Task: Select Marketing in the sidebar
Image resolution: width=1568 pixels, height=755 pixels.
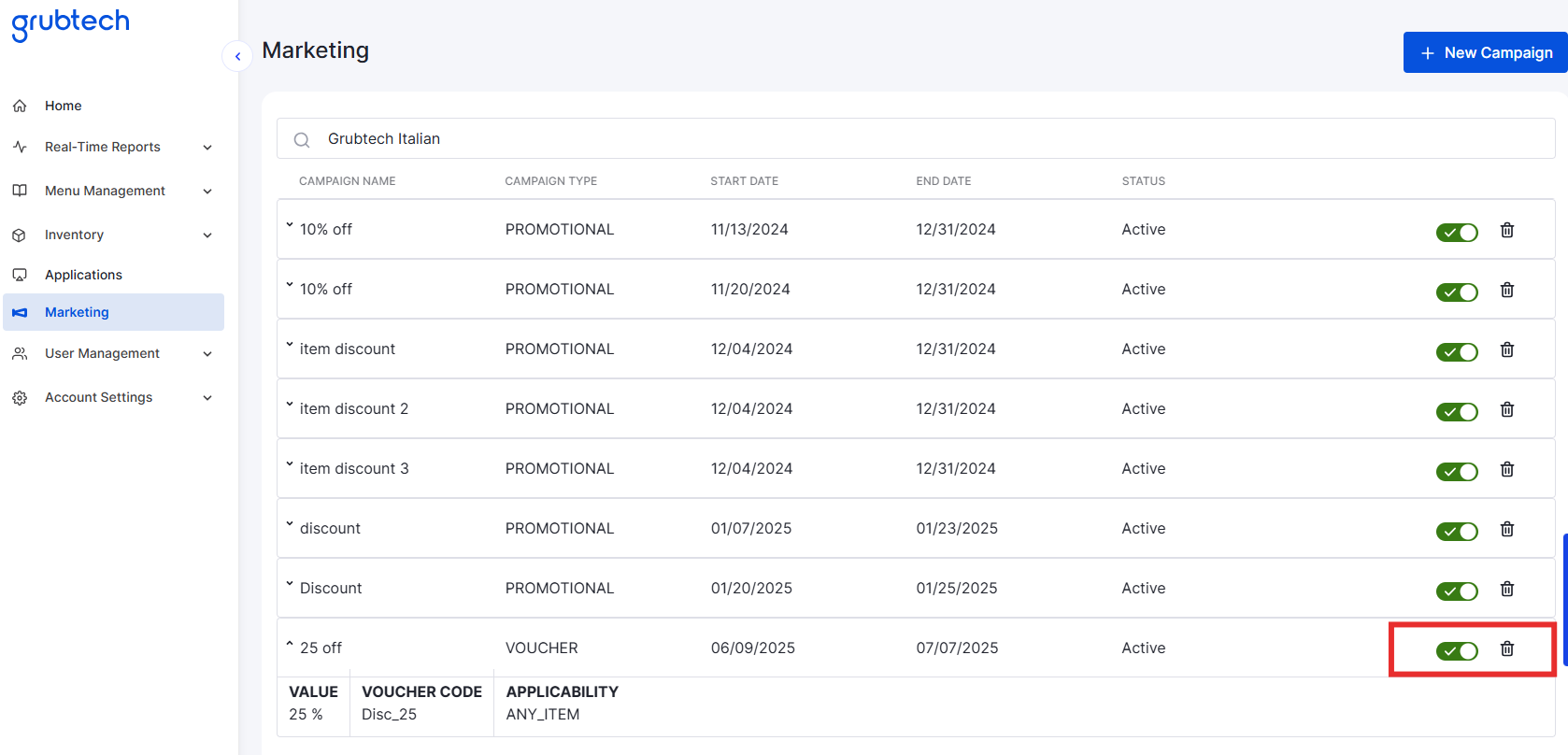Action: click(113, 312)
